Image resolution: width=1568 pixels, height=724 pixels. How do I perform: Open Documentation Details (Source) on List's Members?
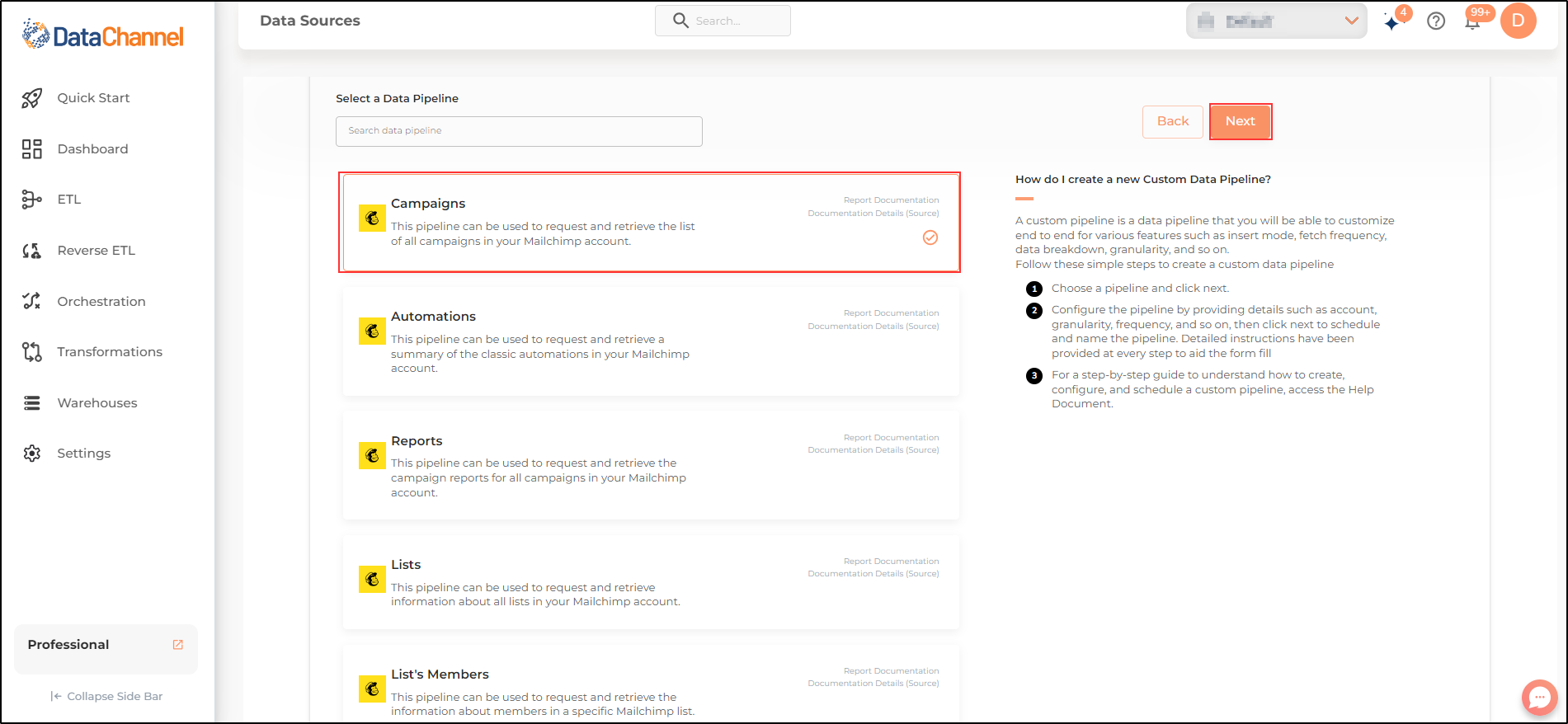pos(873,684)
